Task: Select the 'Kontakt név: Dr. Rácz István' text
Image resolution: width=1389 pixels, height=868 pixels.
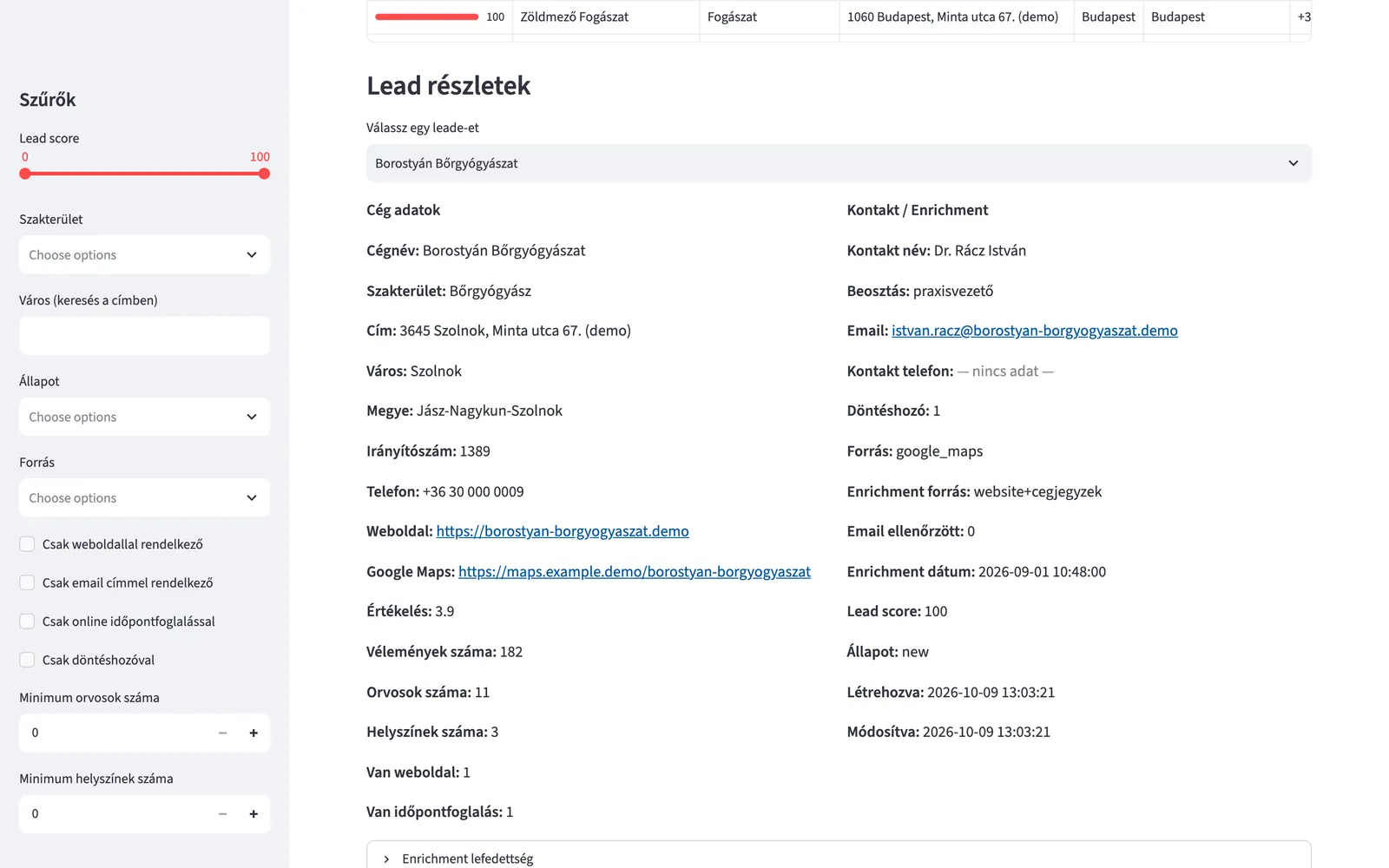Action: [937, 251]
